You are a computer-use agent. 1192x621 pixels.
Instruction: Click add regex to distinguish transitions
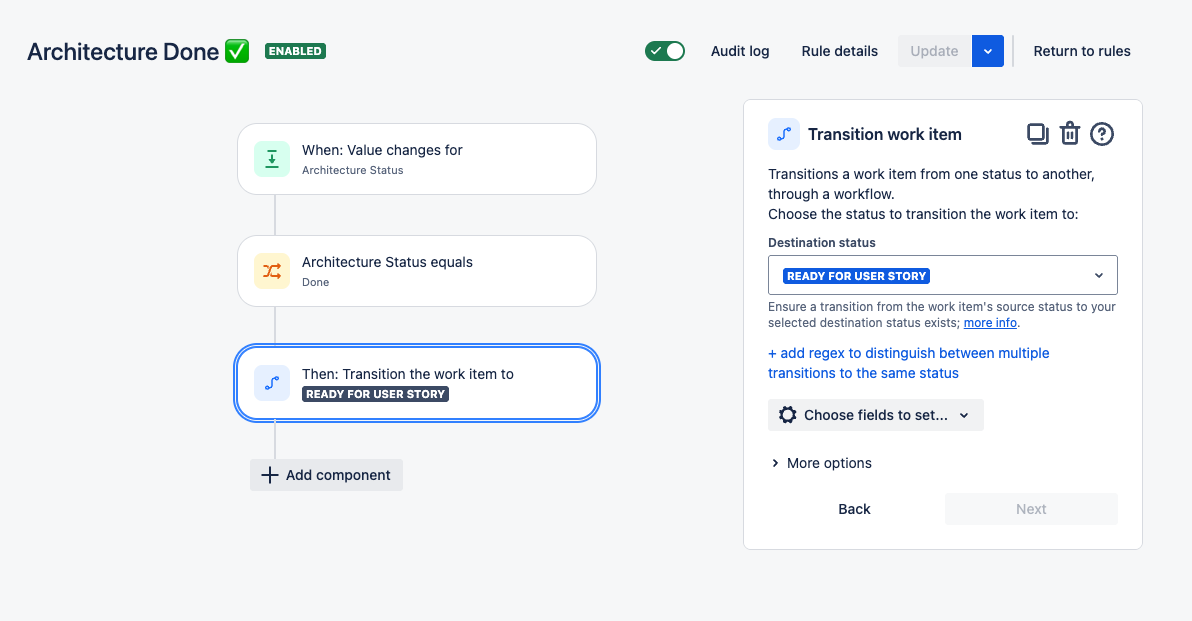point(908,362)
